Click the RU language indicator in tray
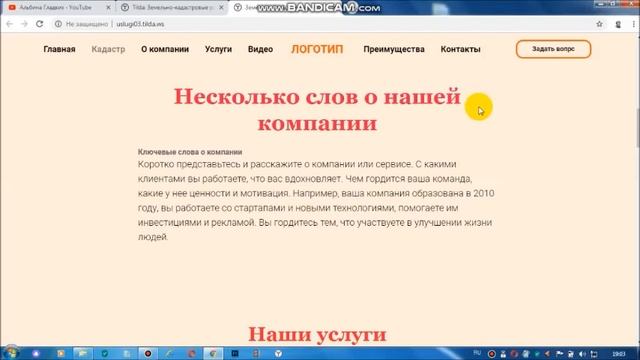This screenshot has height=360, width=640. [477, 353]
